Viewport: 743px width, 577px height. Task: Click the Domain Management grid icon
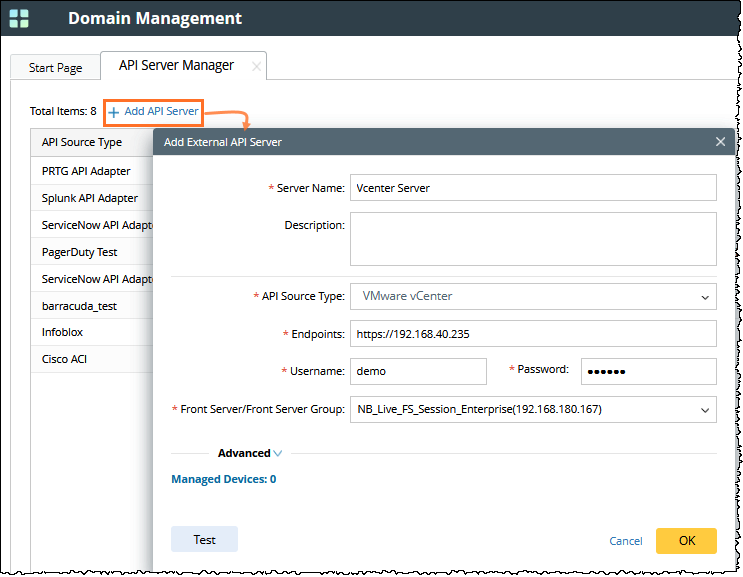19,18
